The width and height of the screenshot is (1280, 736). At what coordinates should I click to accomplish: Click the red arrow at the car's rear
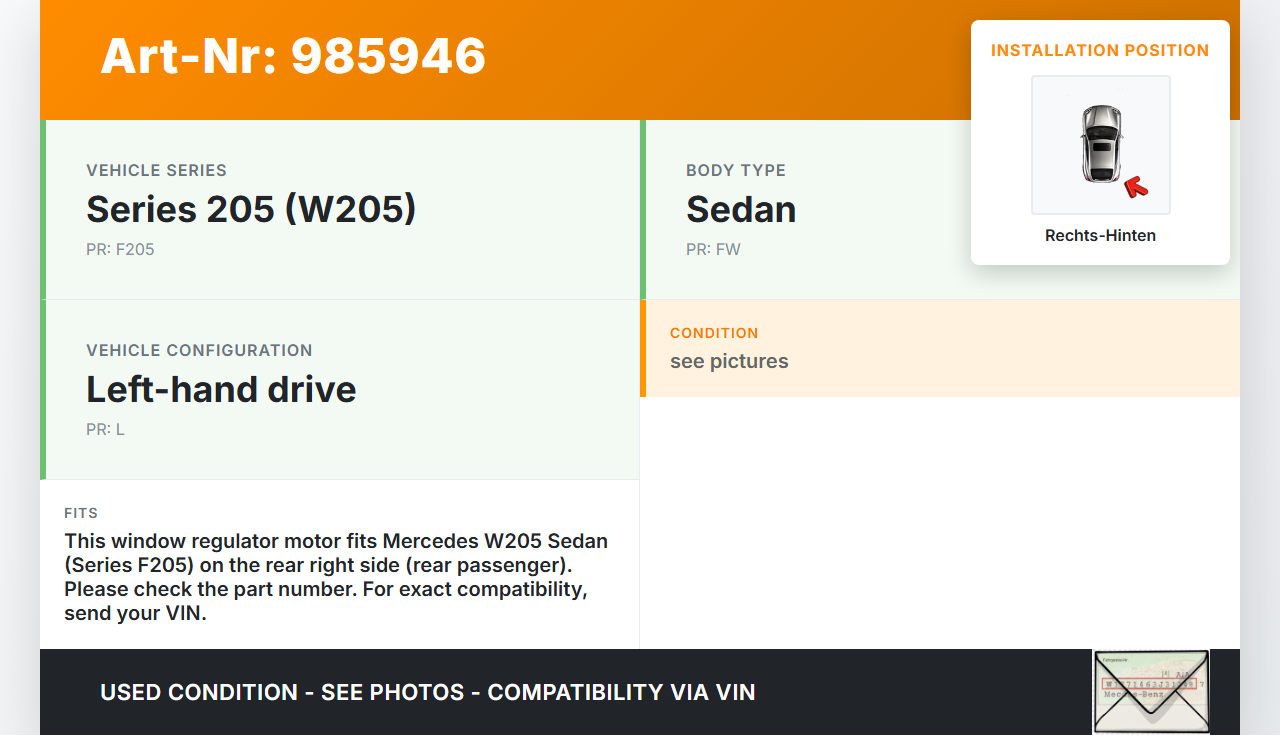pos(1135,187)
